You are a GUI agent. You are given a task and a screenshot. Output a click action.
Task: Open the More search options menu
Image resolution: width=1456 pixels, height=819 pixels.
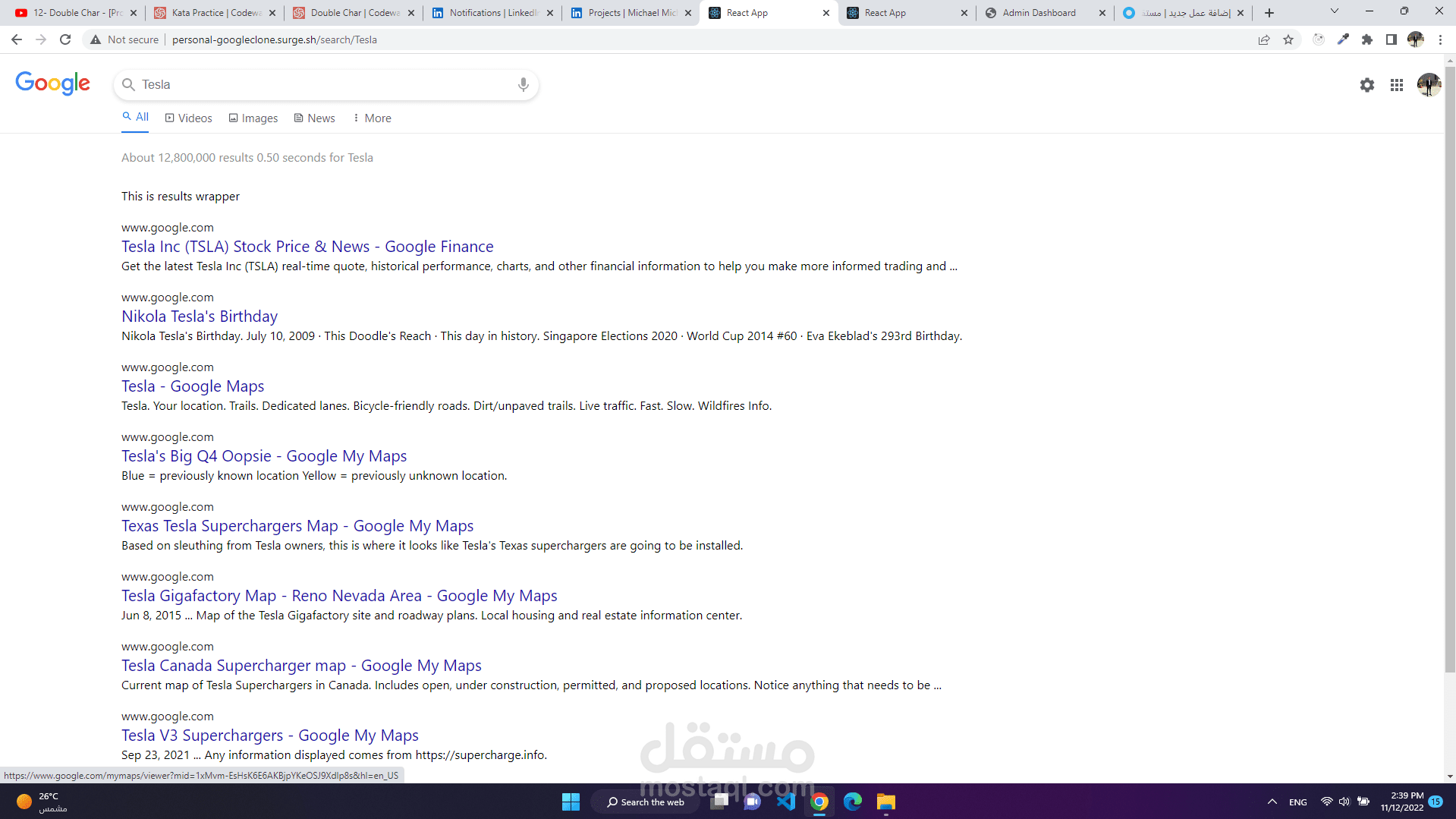pyautogui.click(x=372, y=118)
